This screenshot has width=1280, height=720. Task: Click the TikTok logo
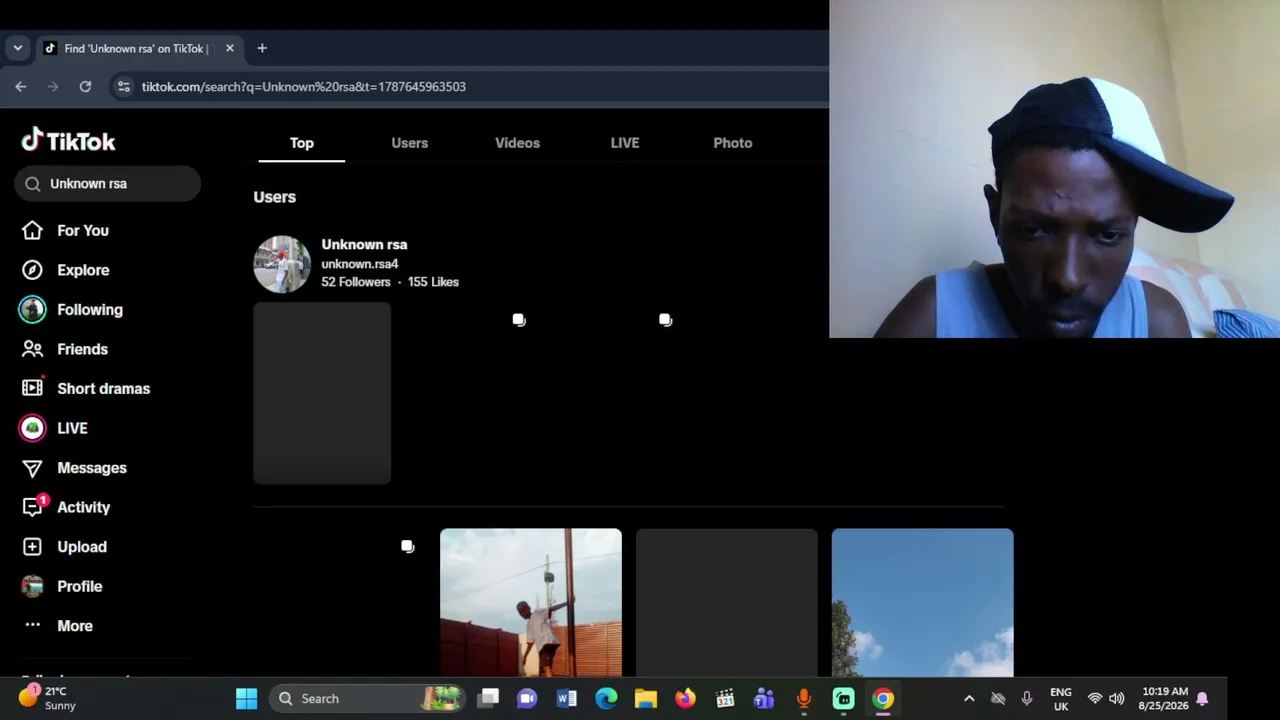coord(68,141)
